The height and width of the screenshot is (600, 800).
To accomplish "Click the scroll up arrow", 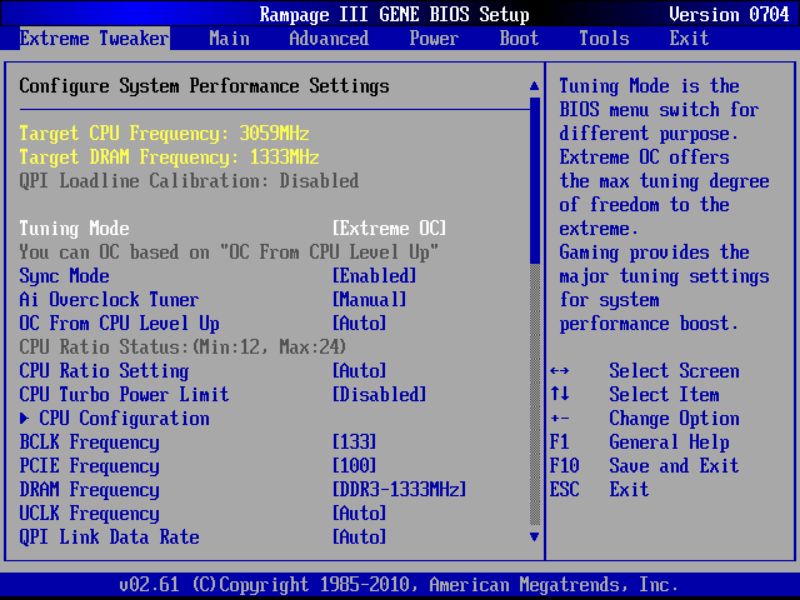I will coord(534,86).
